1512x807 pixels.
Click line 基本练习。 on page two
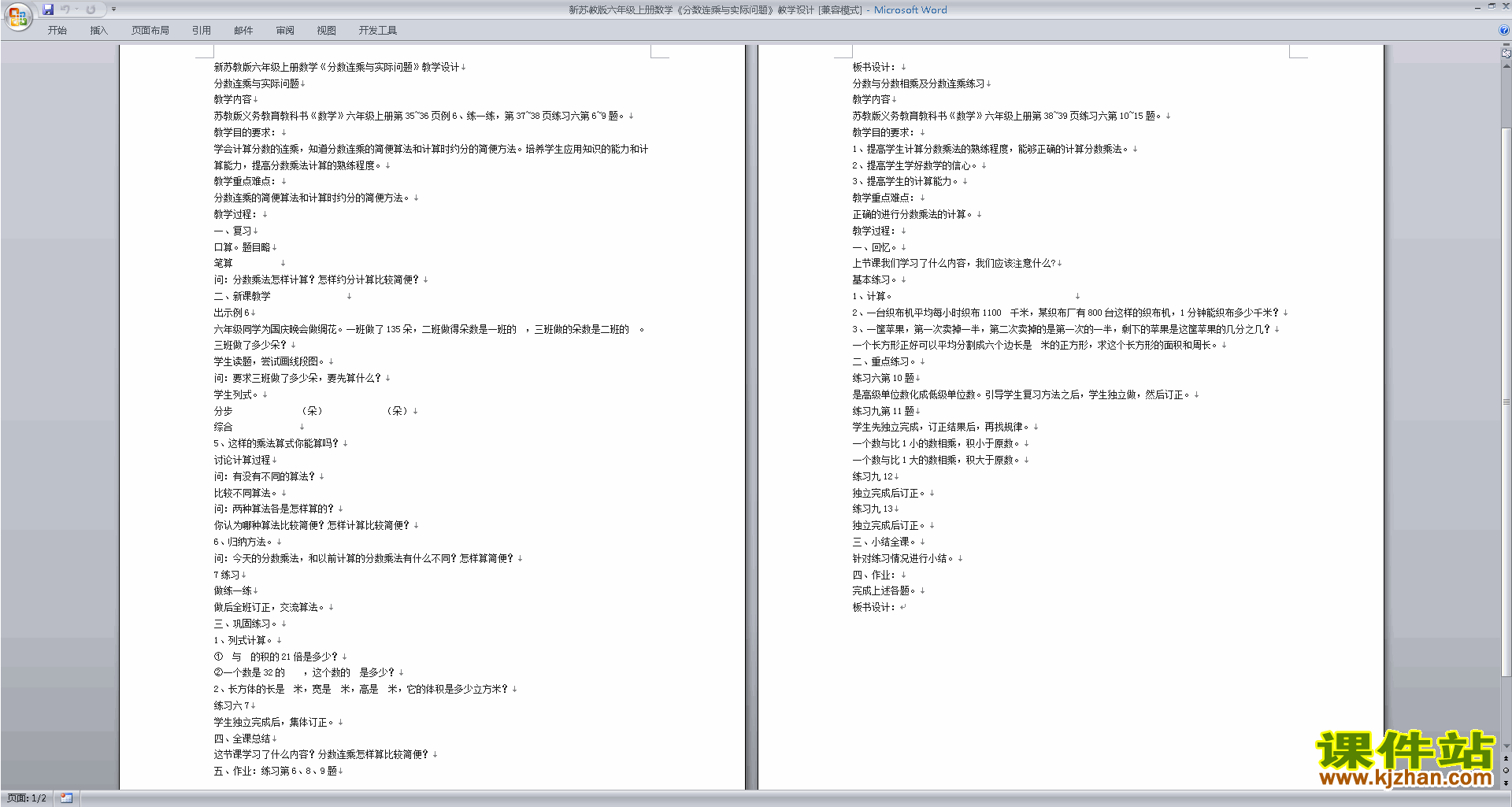876,280
